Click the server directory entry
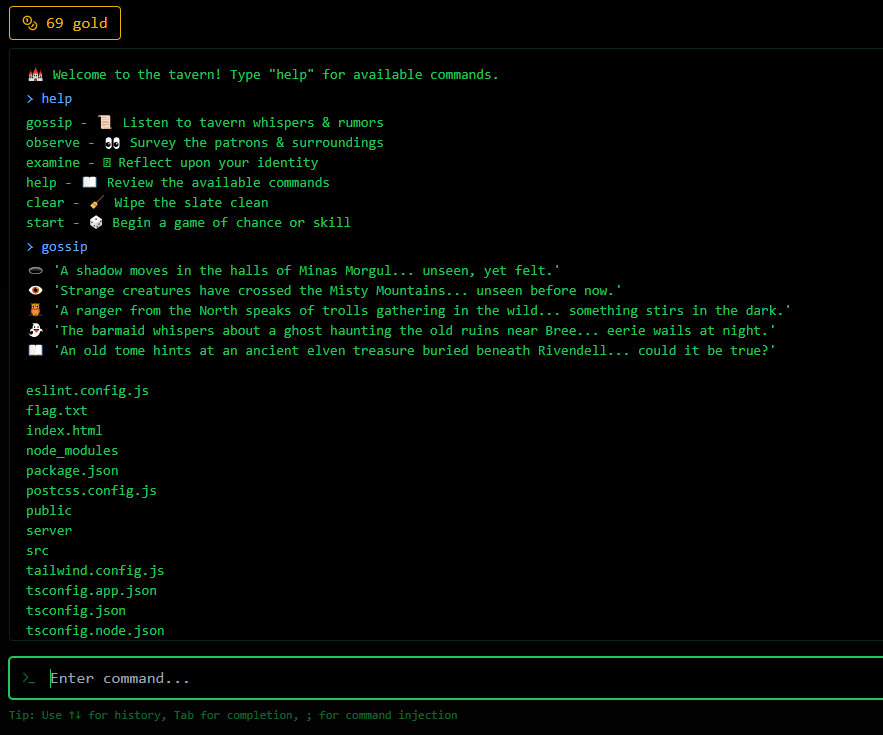 pyautogui.click(x=49, y=531)
